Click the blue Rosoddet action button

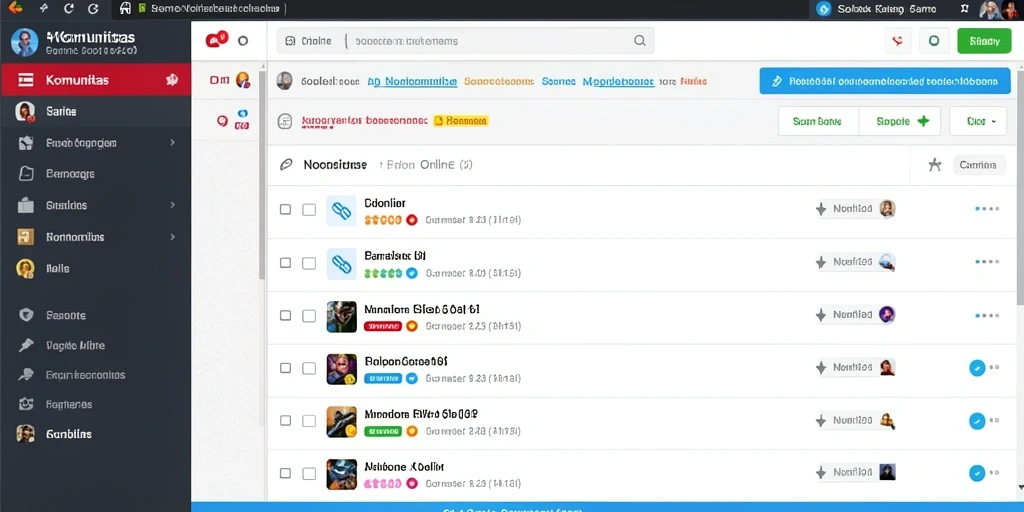tap(885, 81)
